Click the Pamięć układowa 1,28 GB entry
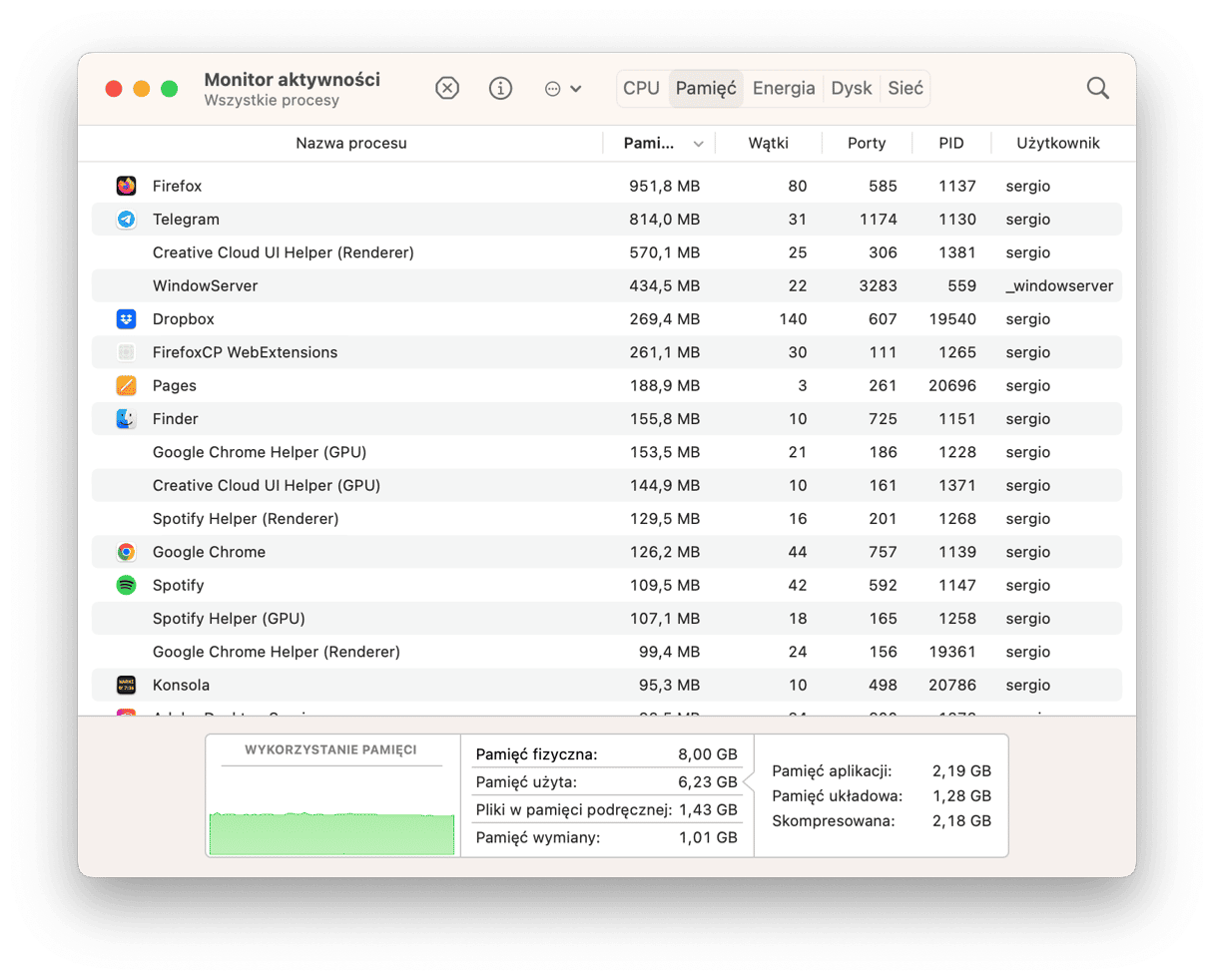1214x980 pixels. tap(882, 795)
